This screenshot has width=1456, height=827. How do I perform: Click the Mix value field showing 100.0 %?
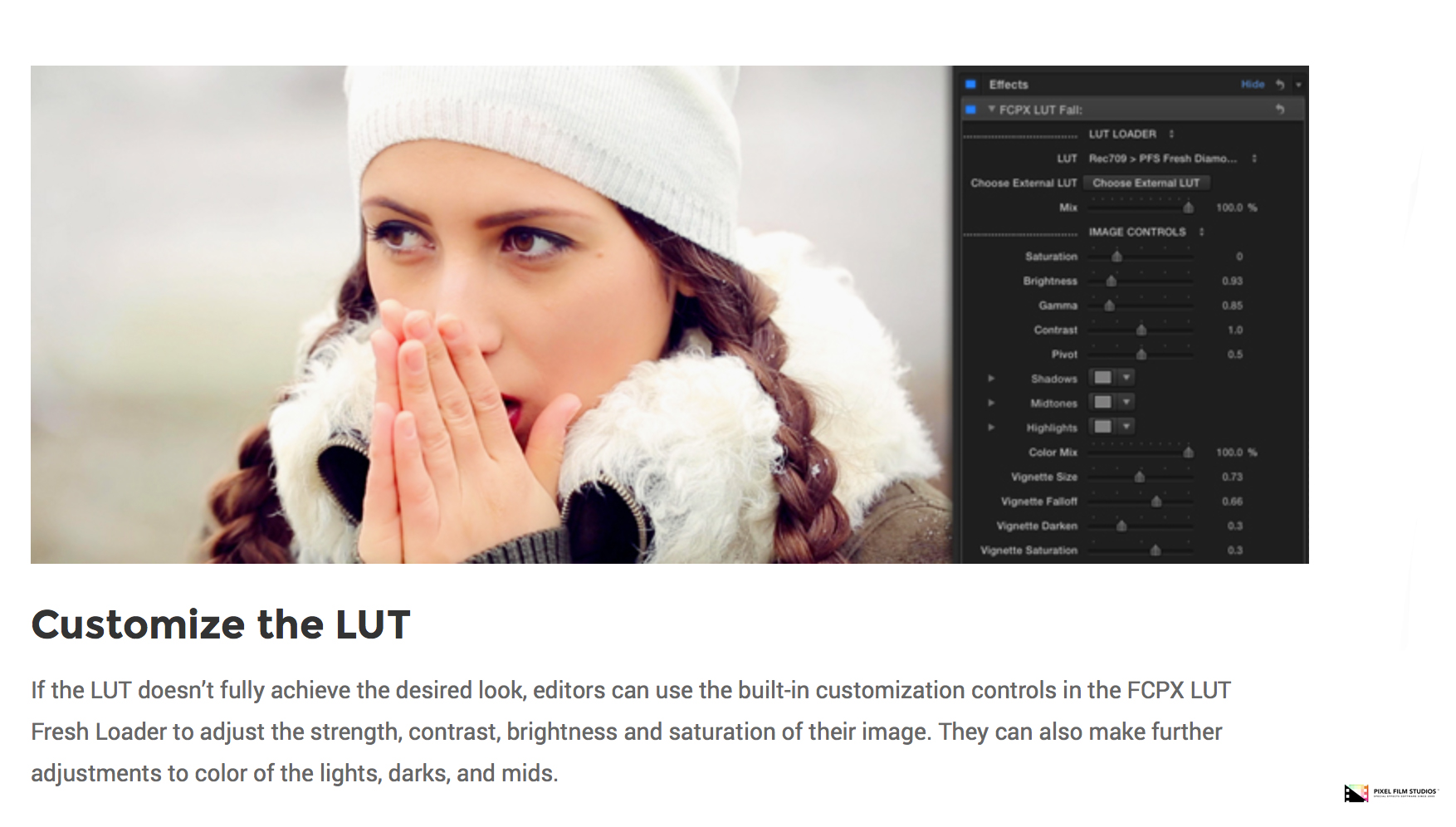click(1236, 208)
